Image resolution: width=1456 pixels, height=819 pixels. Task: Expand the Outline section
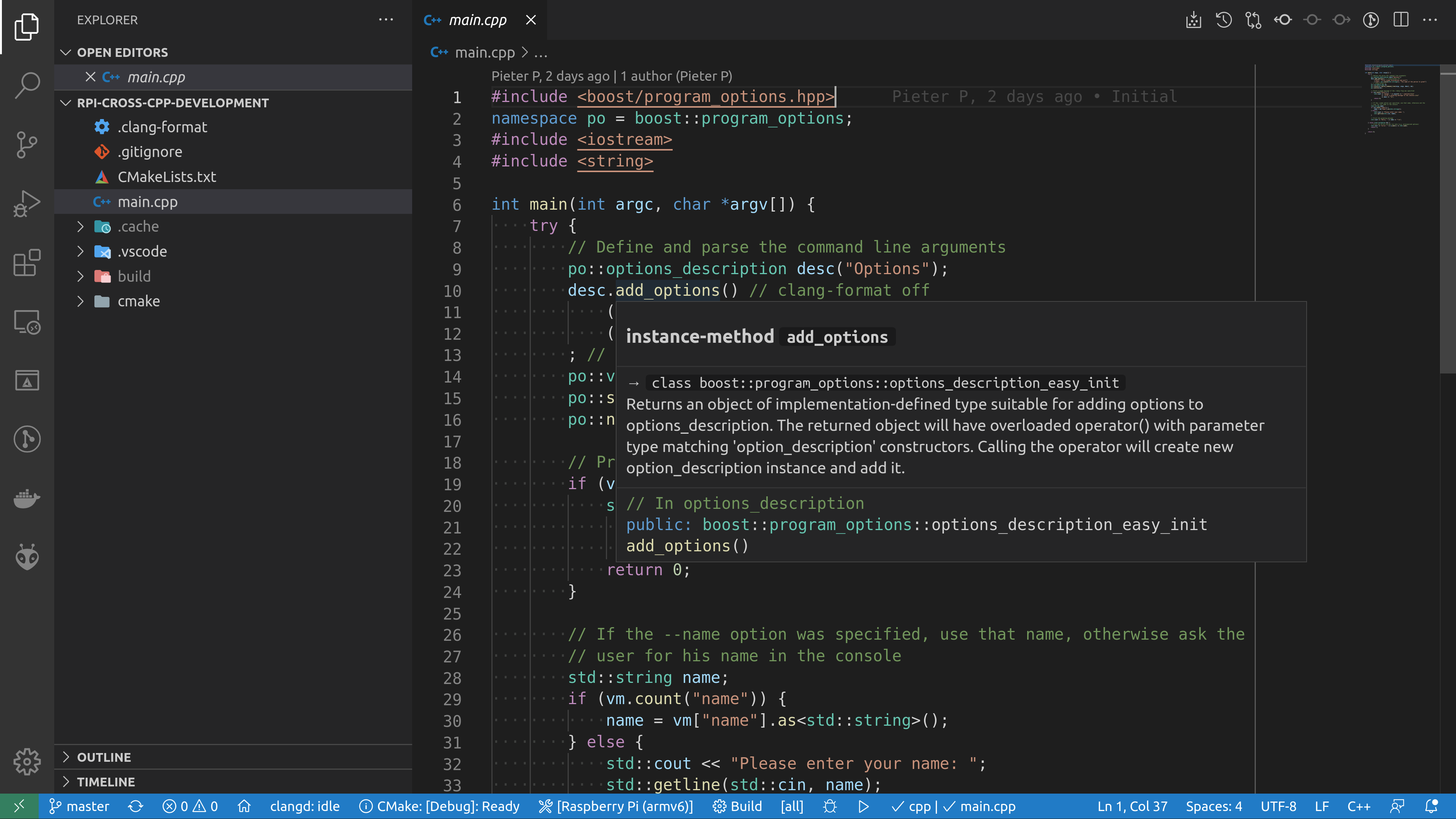click(233, 757)
